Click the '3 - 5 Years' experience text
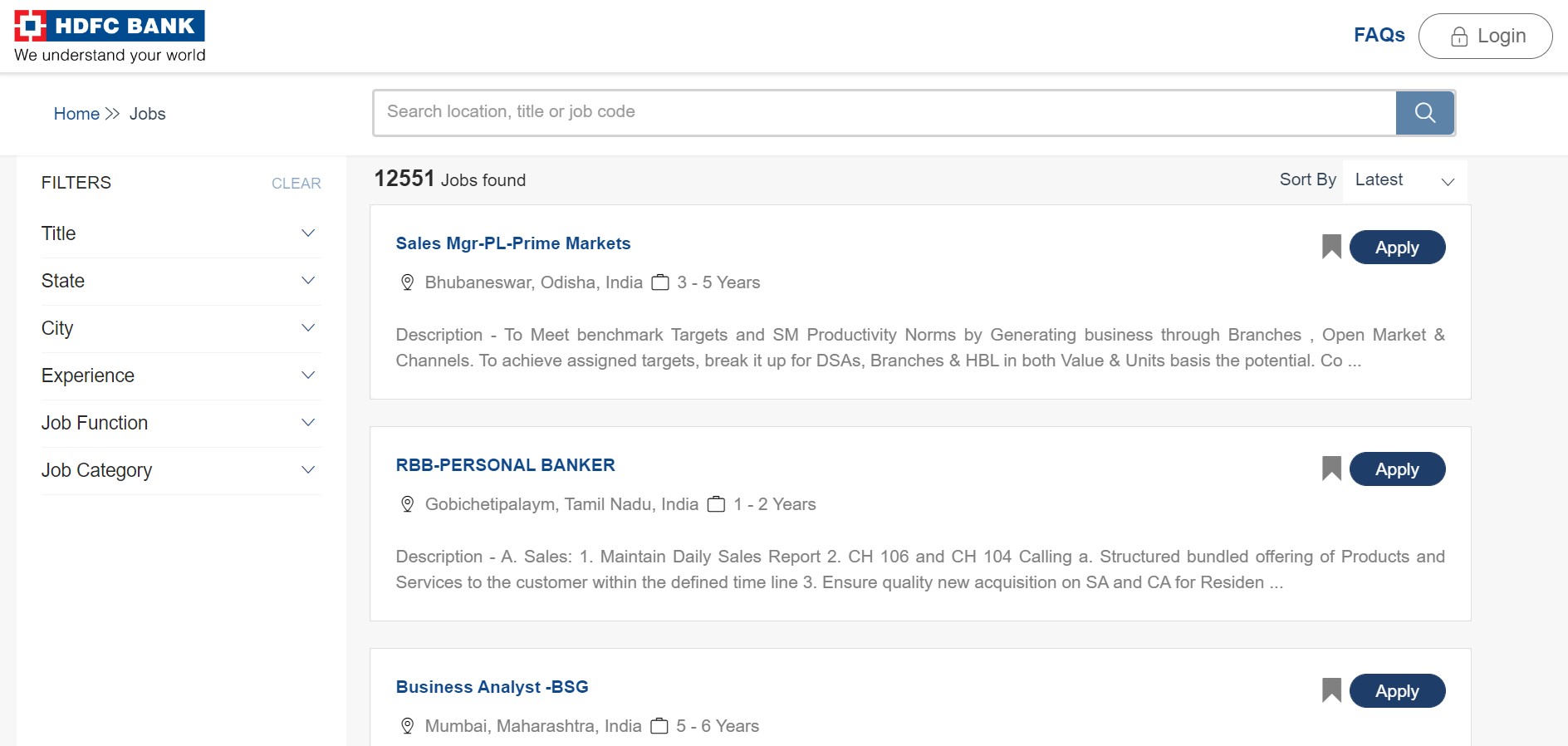The height and width of the screenshot is (746, 1568). coord(718,282)
